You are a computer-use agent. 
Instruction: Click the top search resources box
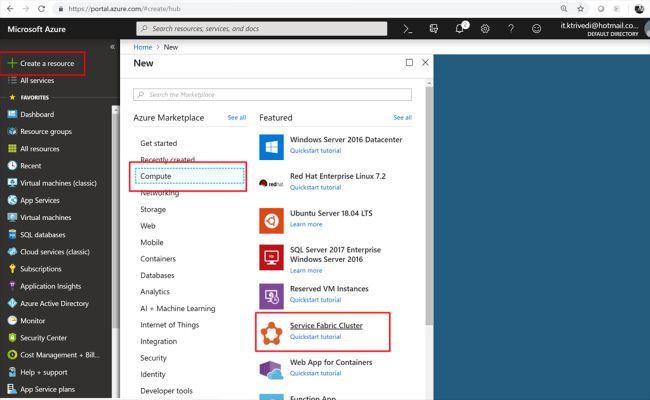click(262, 29)
